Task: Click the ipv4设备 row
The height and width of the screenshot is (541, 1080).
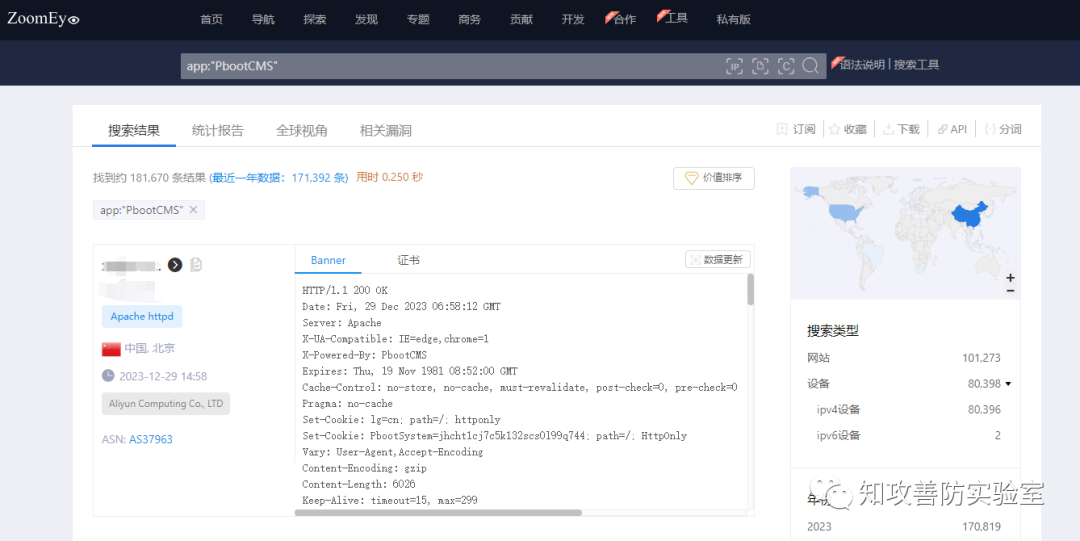Action: tap(908, 409)
